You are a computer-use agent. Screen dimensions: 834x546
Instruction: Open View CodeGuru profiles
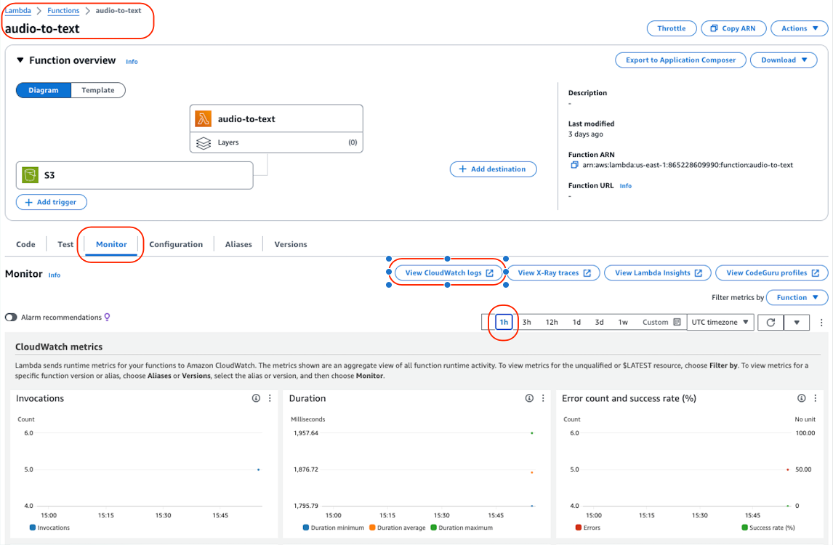coord(772,273)
